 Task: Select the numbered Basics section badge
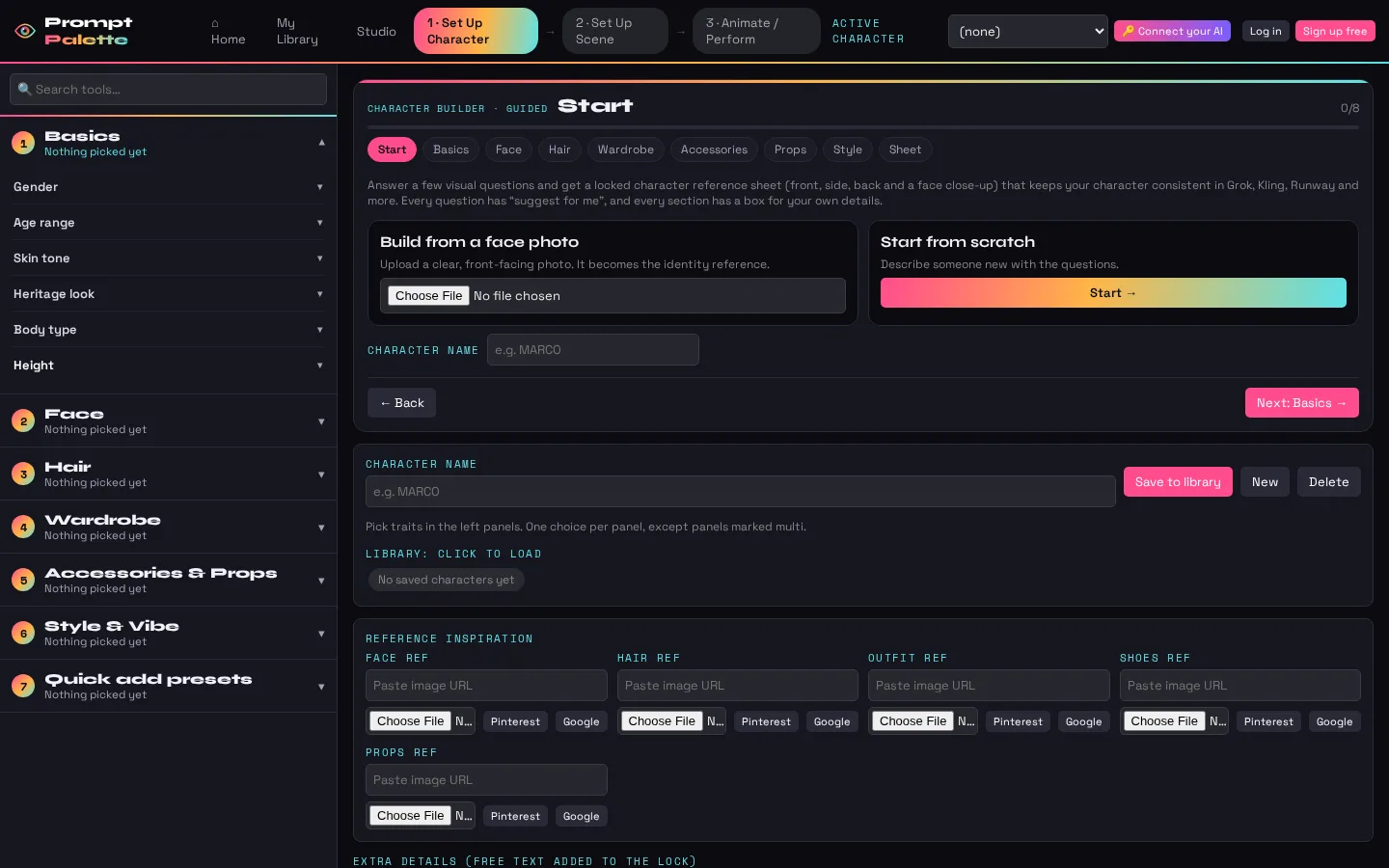click(23, 143)
